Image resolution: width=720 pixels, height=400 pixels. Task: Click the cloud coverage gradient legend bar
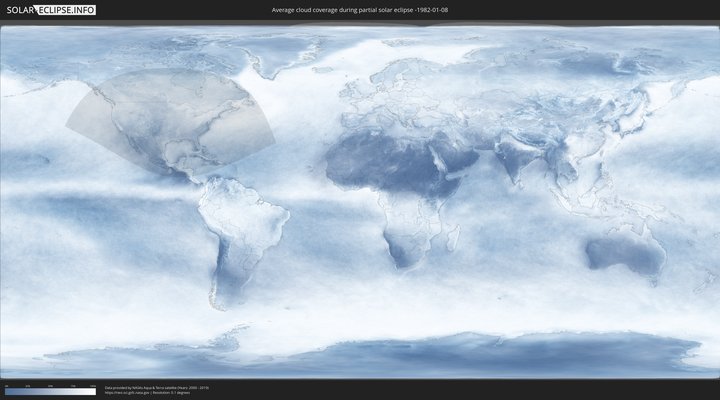click(x=50, y=391)
